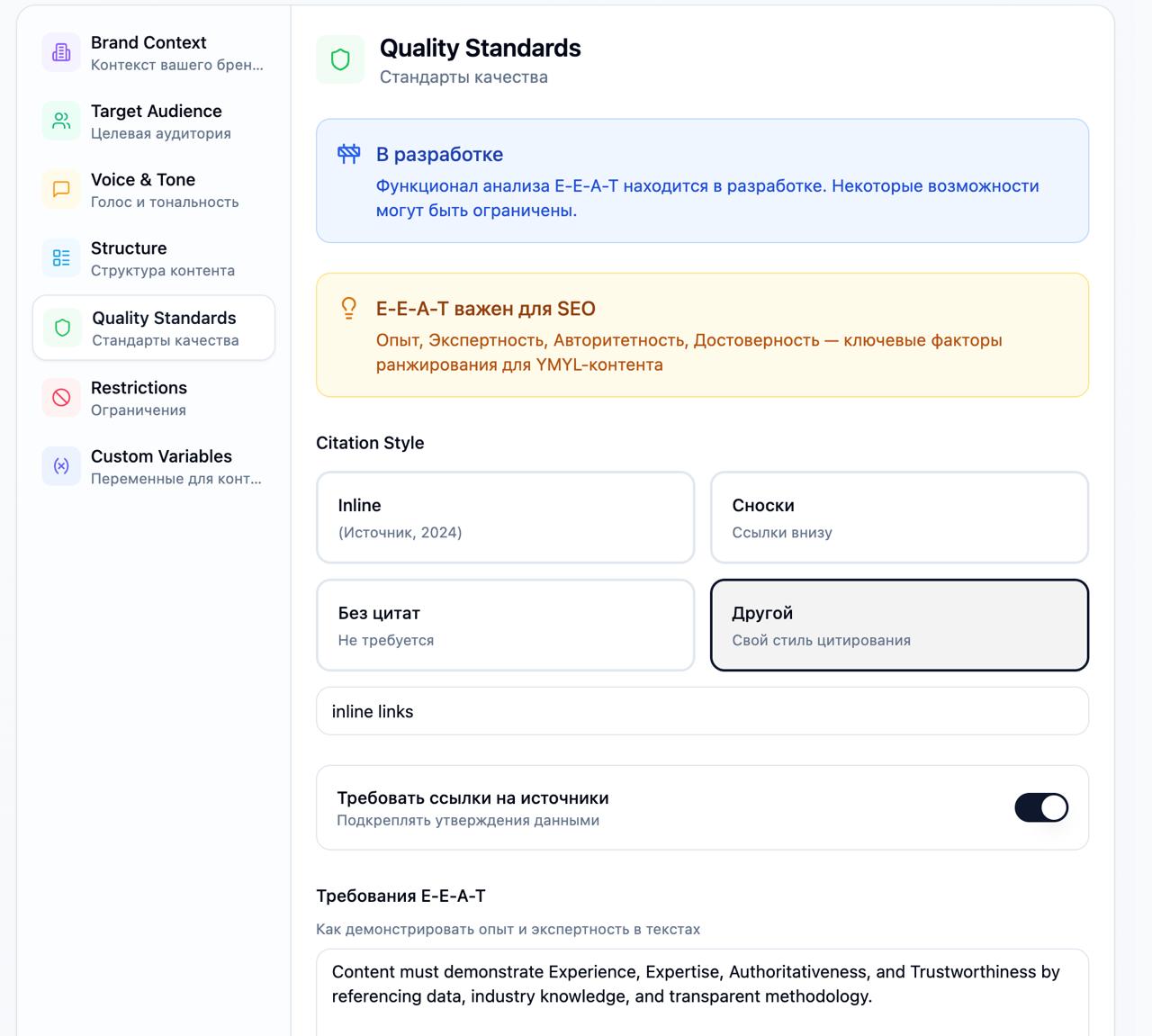Click the construction icon in В разработке banner

coord(349,154)
